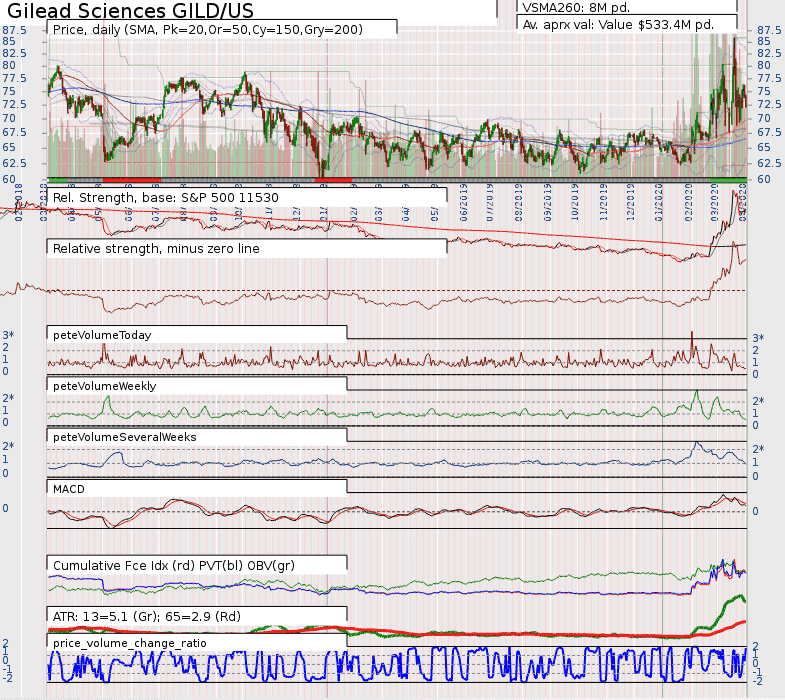Click the 02/2020 date axis label
Viewport: 785px width, 700px height.
(688, 203)
